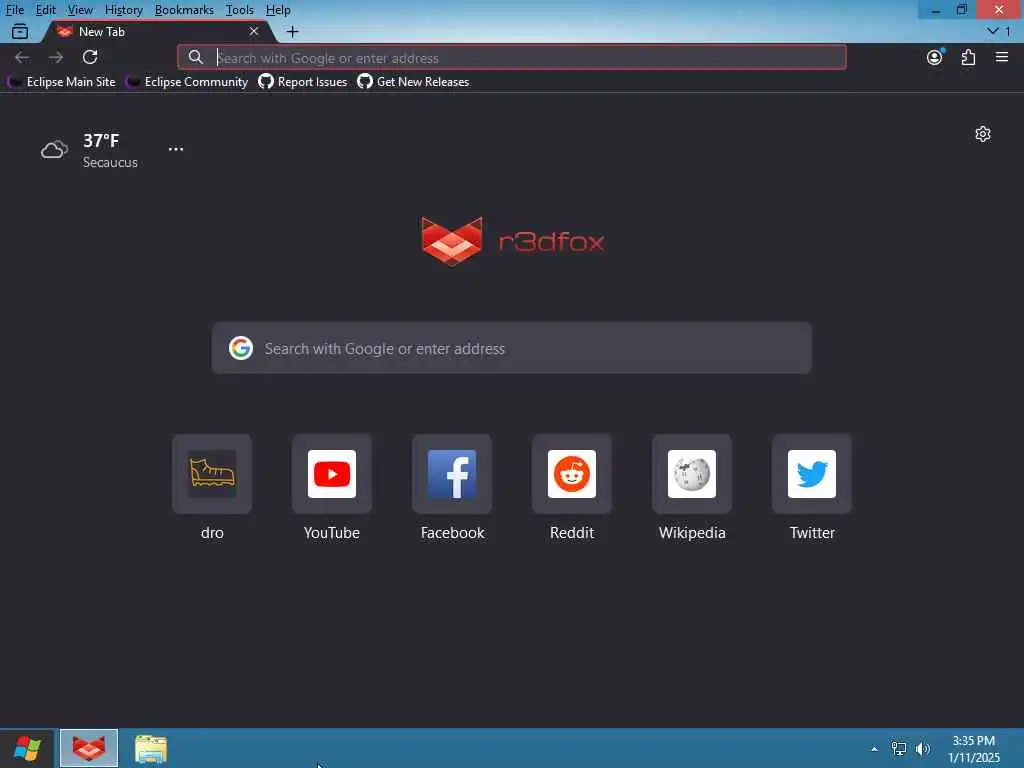The image size is (1024, 768).
Task: Open the account profile icon
Action: 935,57
